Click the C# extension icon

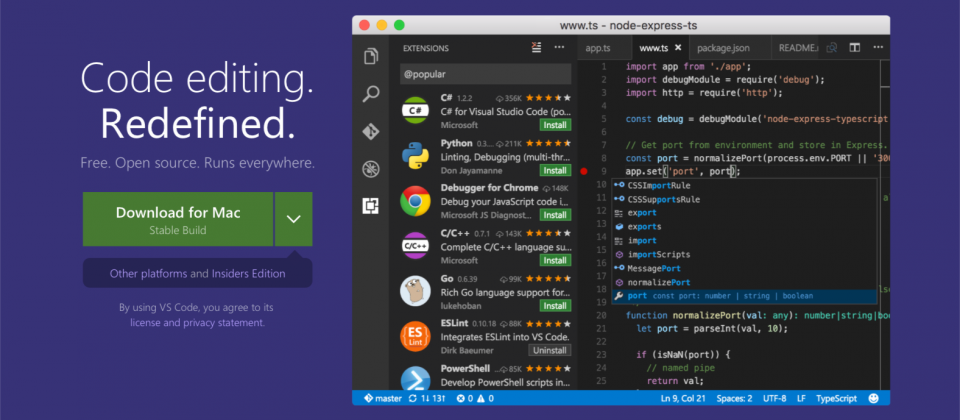[x=415, y=110]
